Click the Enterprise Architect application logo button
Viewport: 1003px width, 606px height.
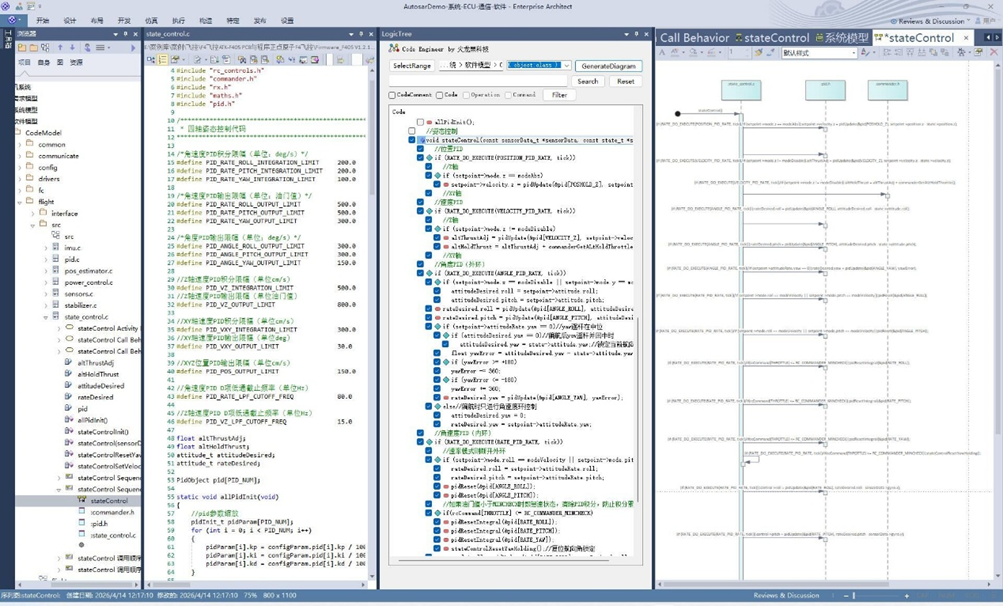point(12,20)
